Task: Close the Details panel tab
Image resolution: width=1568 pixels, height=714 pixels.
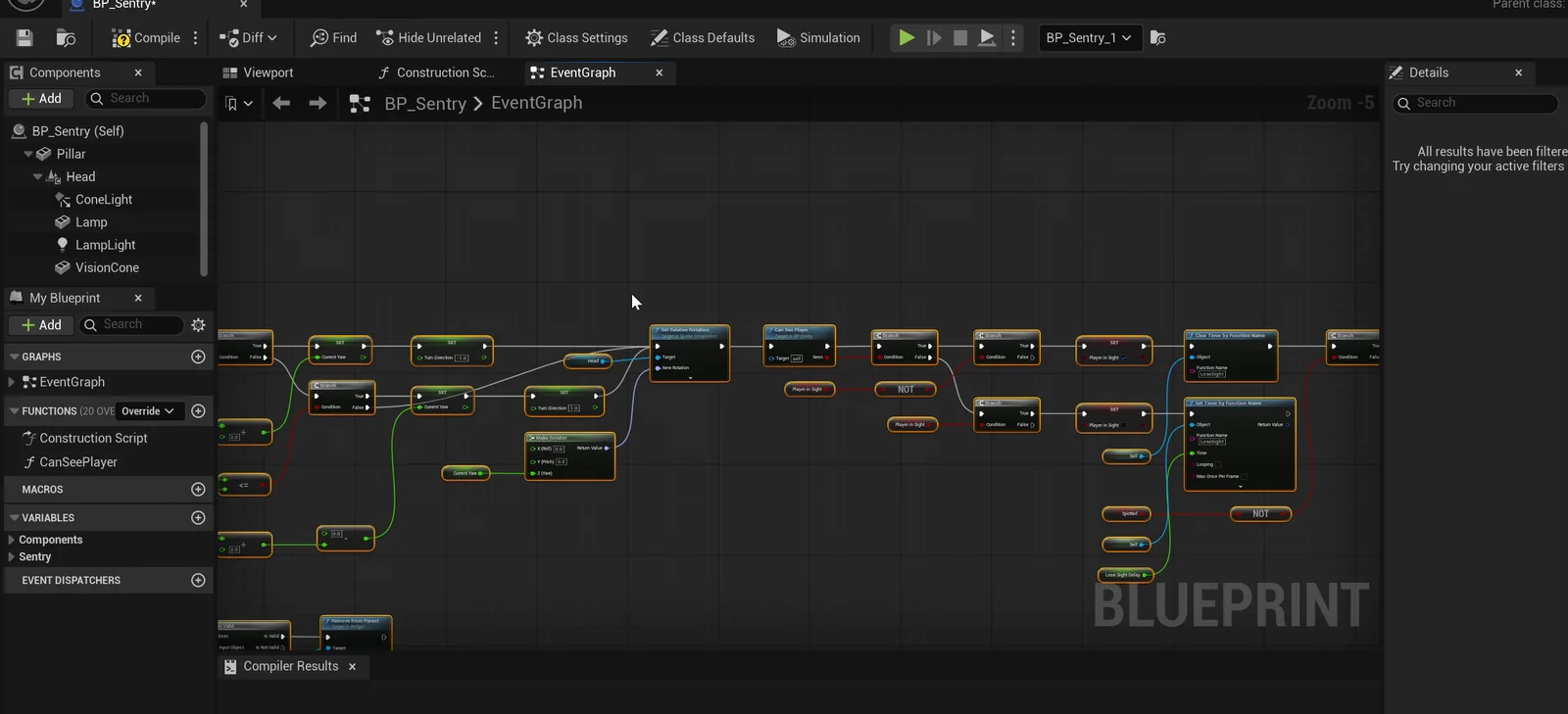Action: coord(1519,72)
